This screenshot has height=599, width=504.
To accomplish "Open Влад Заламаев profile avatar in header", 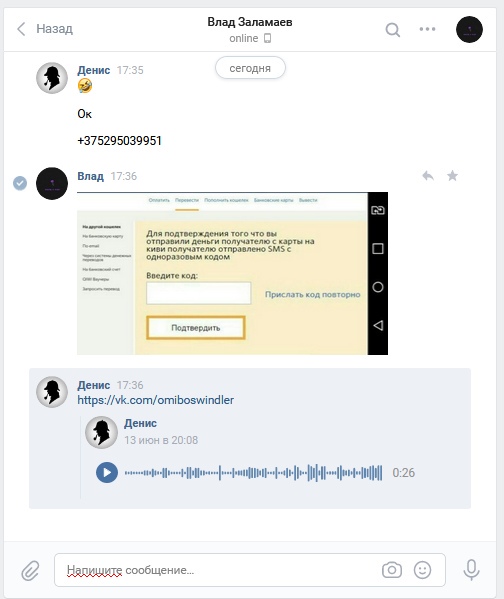I will [469, 29].
